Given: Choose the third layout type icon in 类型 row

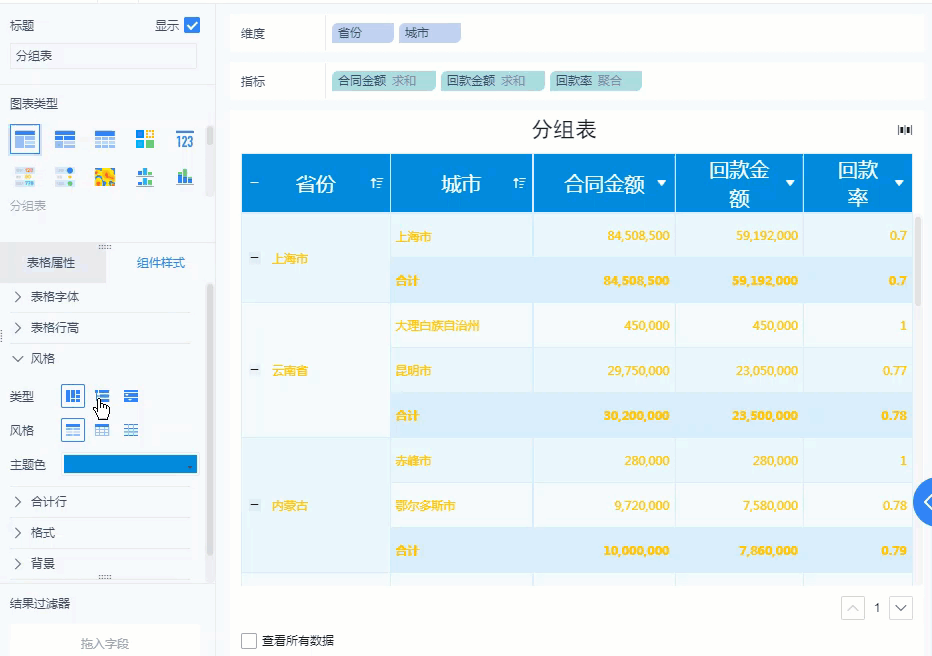Looking at the screenshot, I should 131,397.
